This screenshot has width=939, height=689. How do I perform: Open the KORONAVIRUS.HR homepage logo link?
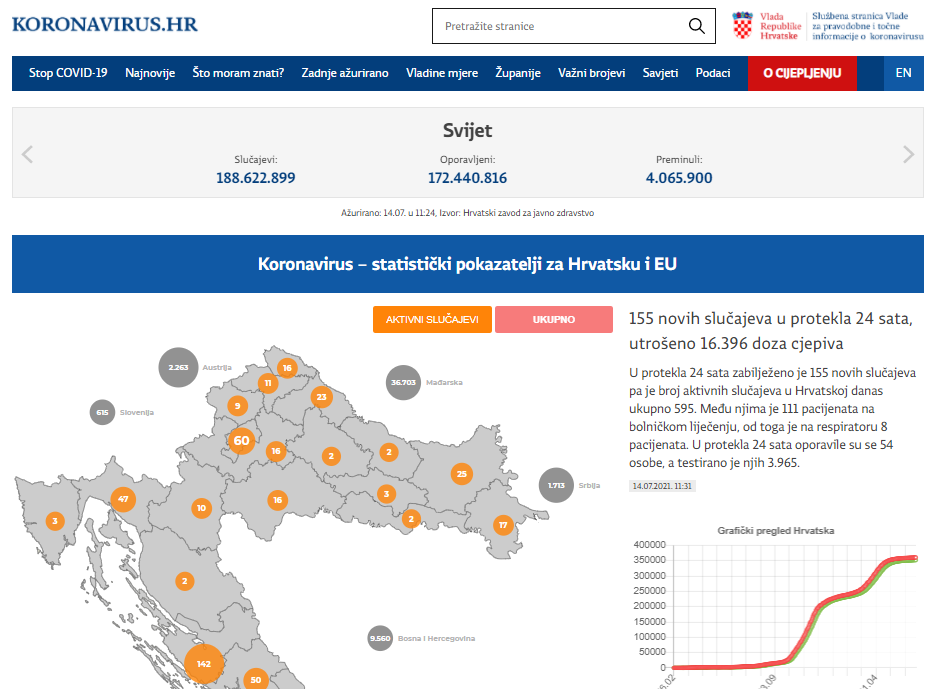[x=104, y=25]
